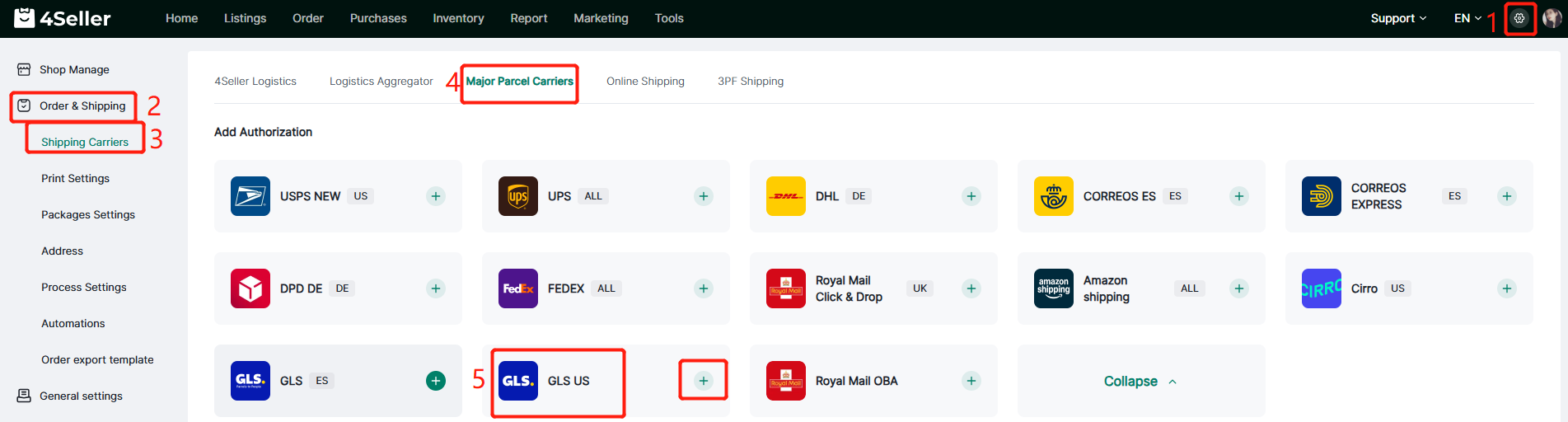Collapse the carrier list
1568x422 pixels.
[1140, 381]
